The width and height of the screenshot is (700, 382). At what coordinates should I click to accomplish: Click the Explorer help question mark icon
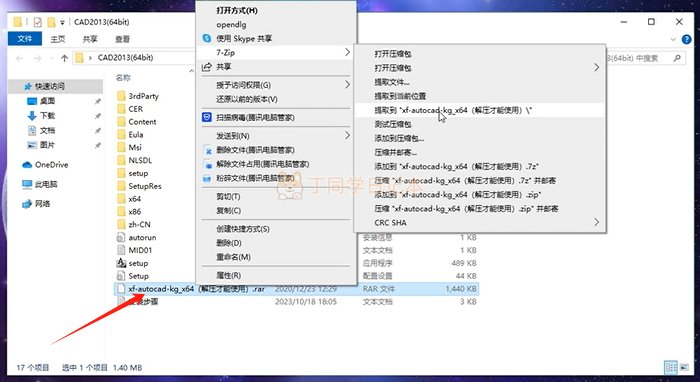(687, 39)
